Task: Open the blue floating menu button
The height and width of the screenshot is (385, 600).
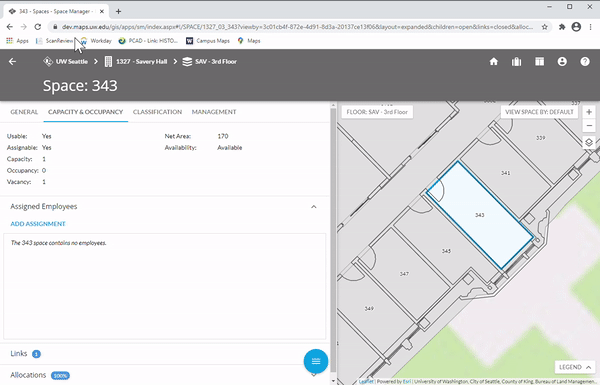Action: tap(316, 361)
